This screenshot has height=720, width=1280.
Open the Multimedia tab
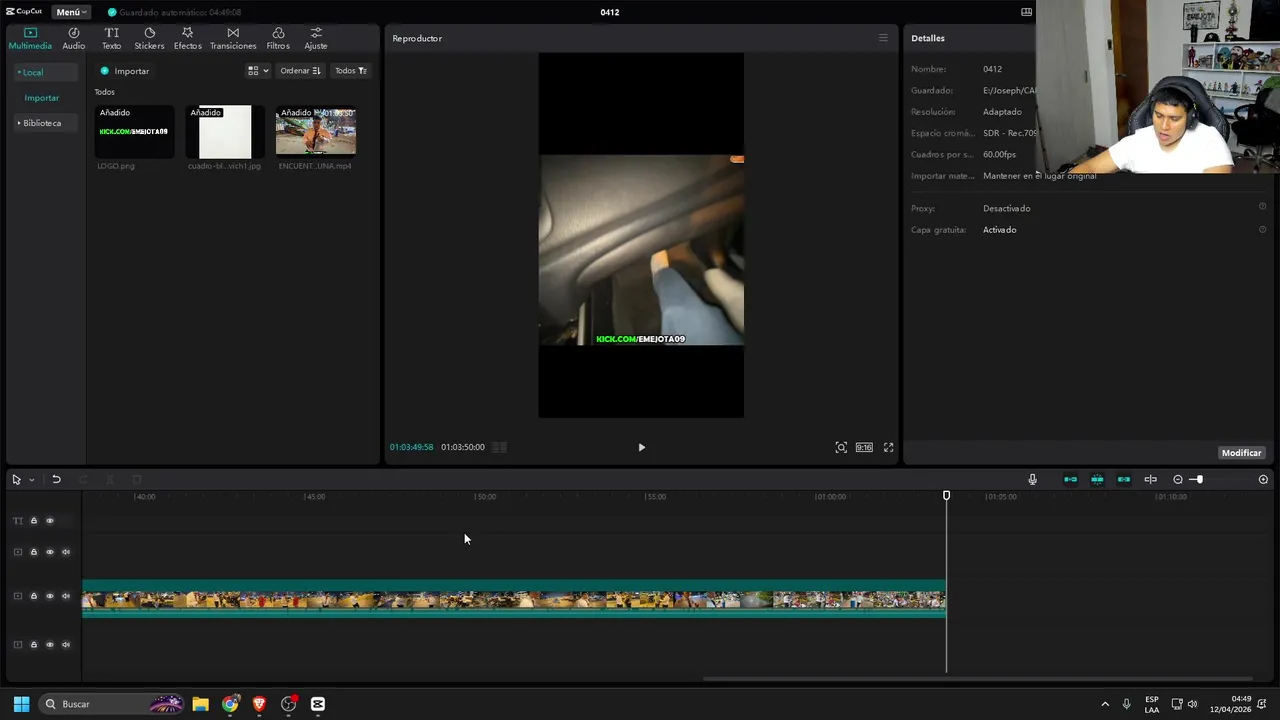point(30,39)
